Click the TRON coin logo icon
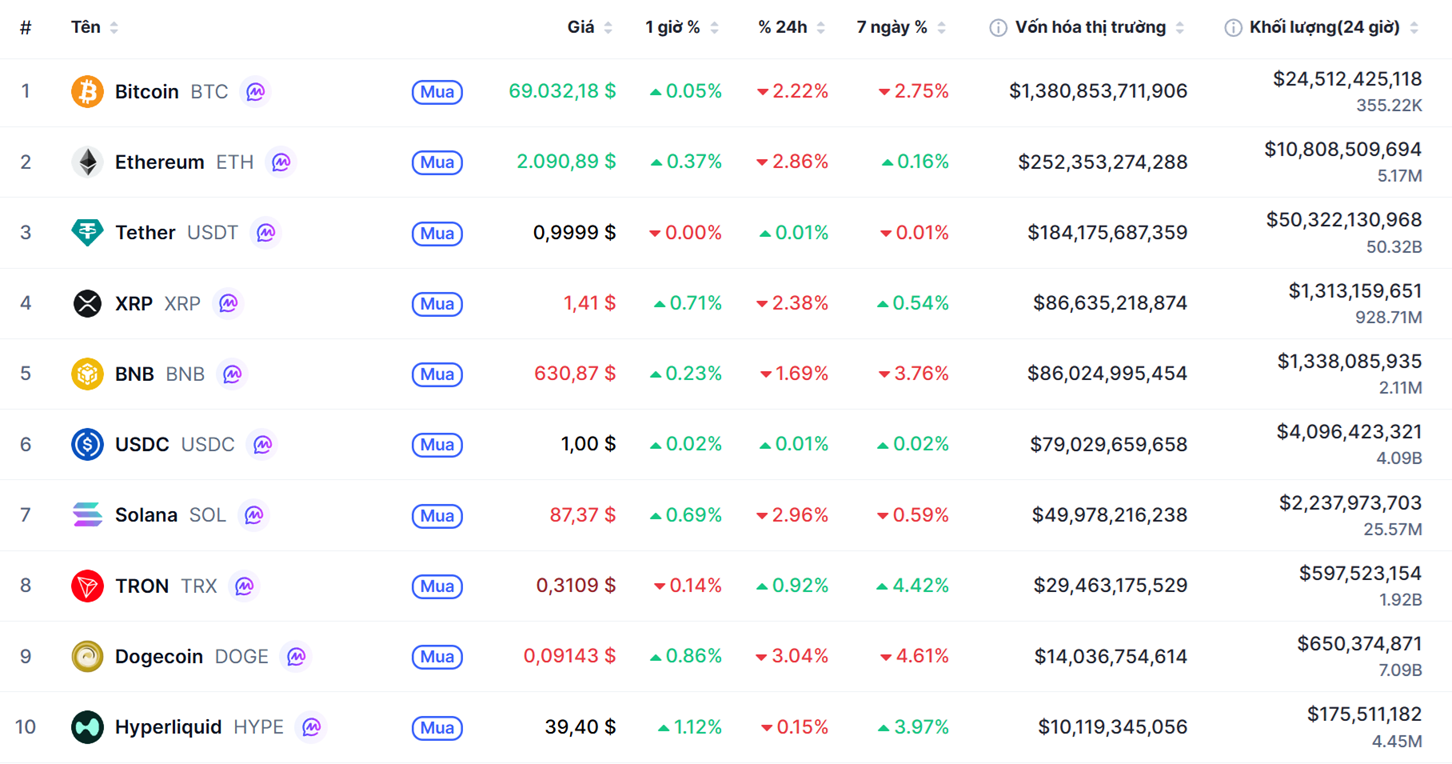The image size is (1452, 764). coord(87,586)
